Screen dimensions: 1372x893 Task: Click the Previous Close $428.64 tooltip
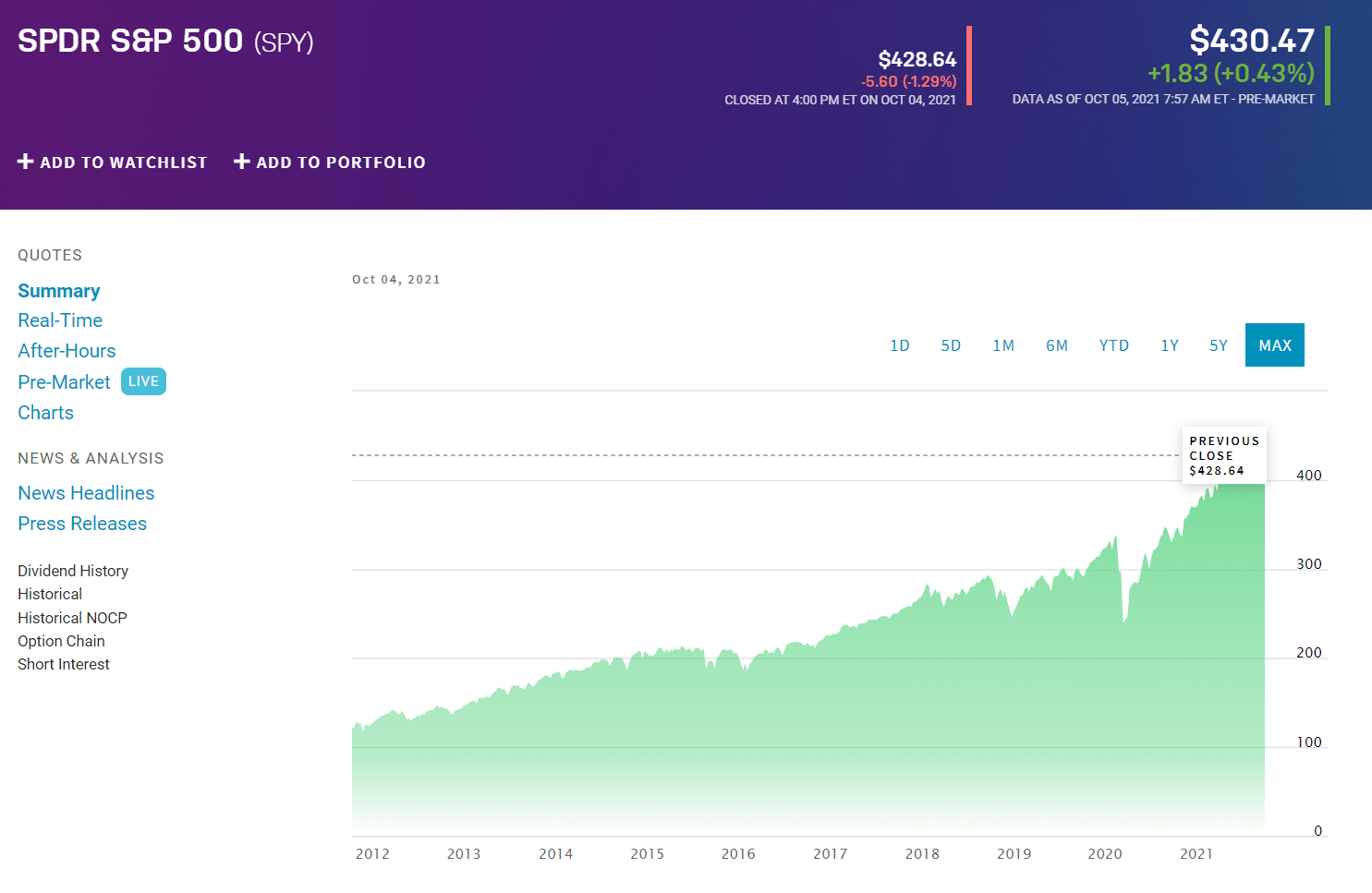click(x=1224, y=455)
